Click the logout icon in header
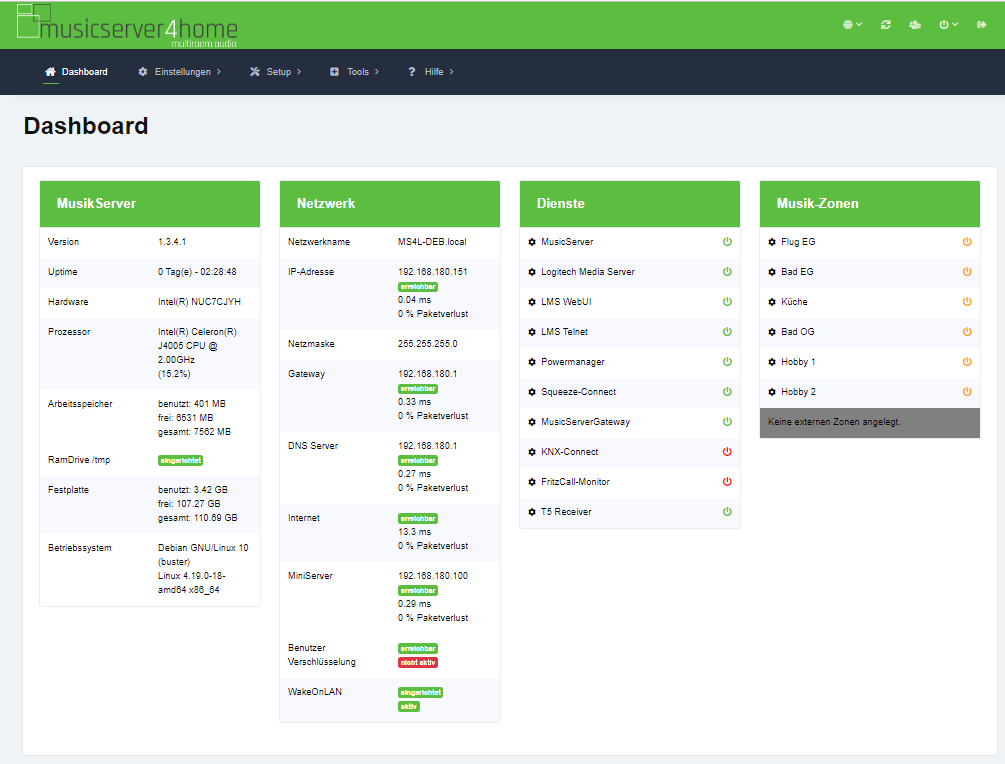 pos(981,25)
